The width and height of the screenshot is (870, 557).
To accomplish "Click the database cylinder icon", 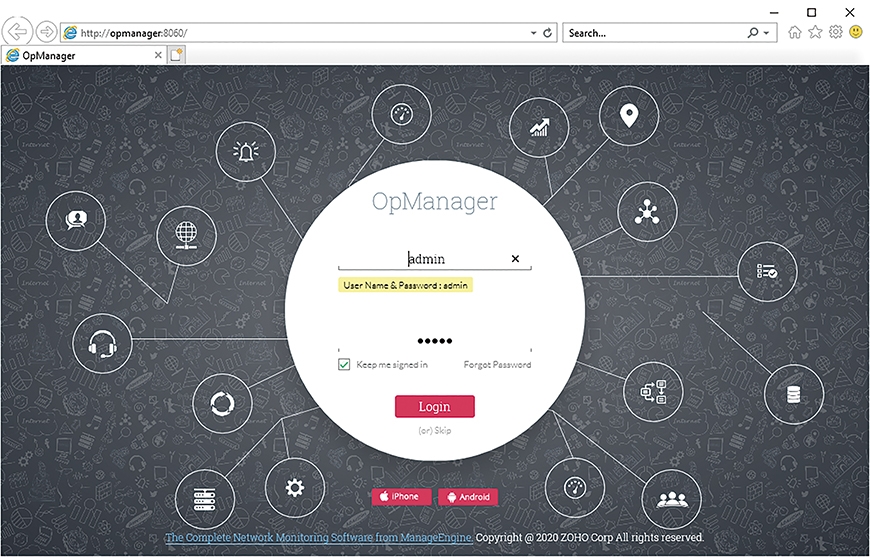I will [794, 394].
